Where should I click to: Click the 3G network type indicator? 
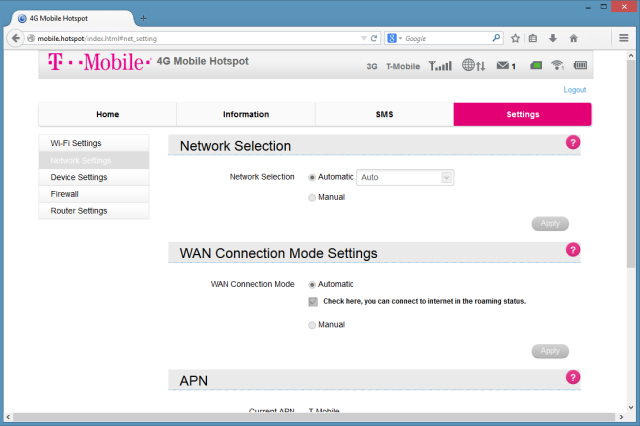[x=372, y=66]
